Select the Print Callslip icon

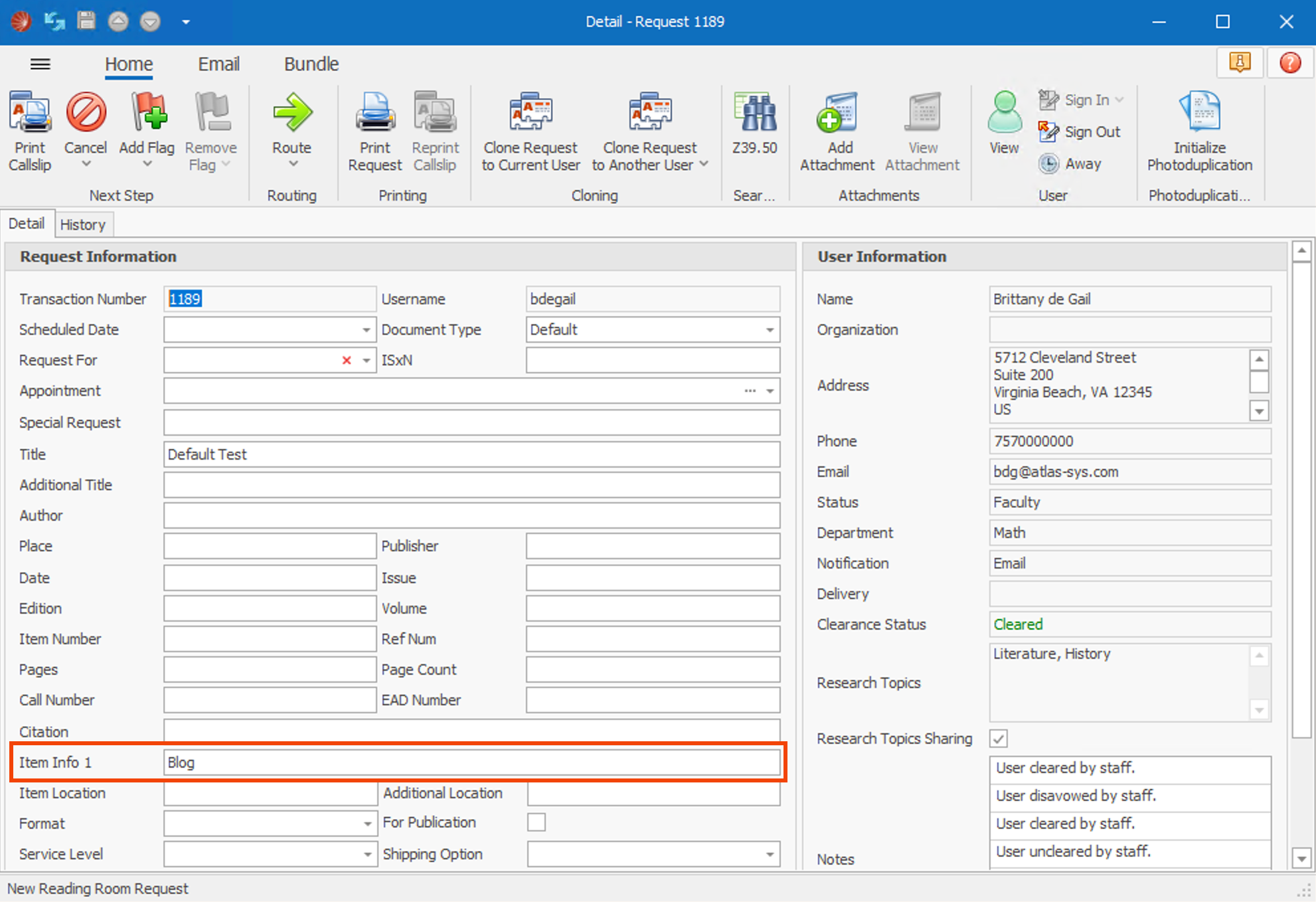30,130
